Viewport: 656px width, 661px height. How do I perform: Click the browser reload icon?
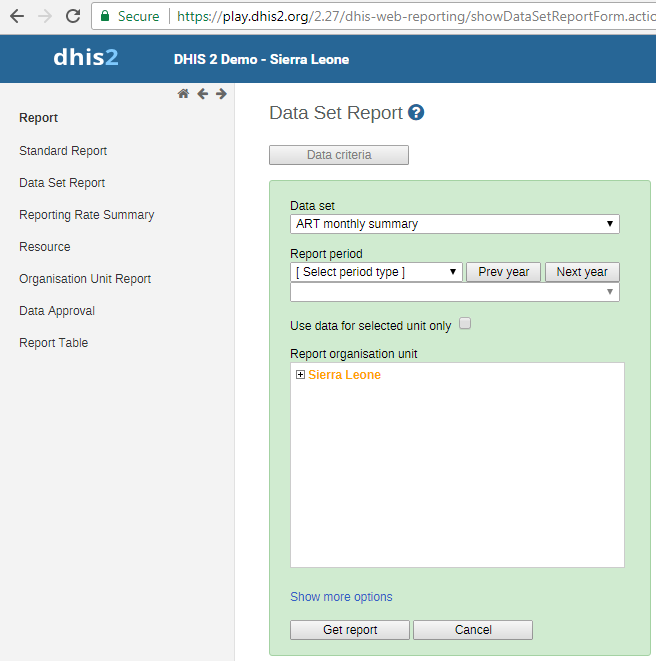(72, 16)
